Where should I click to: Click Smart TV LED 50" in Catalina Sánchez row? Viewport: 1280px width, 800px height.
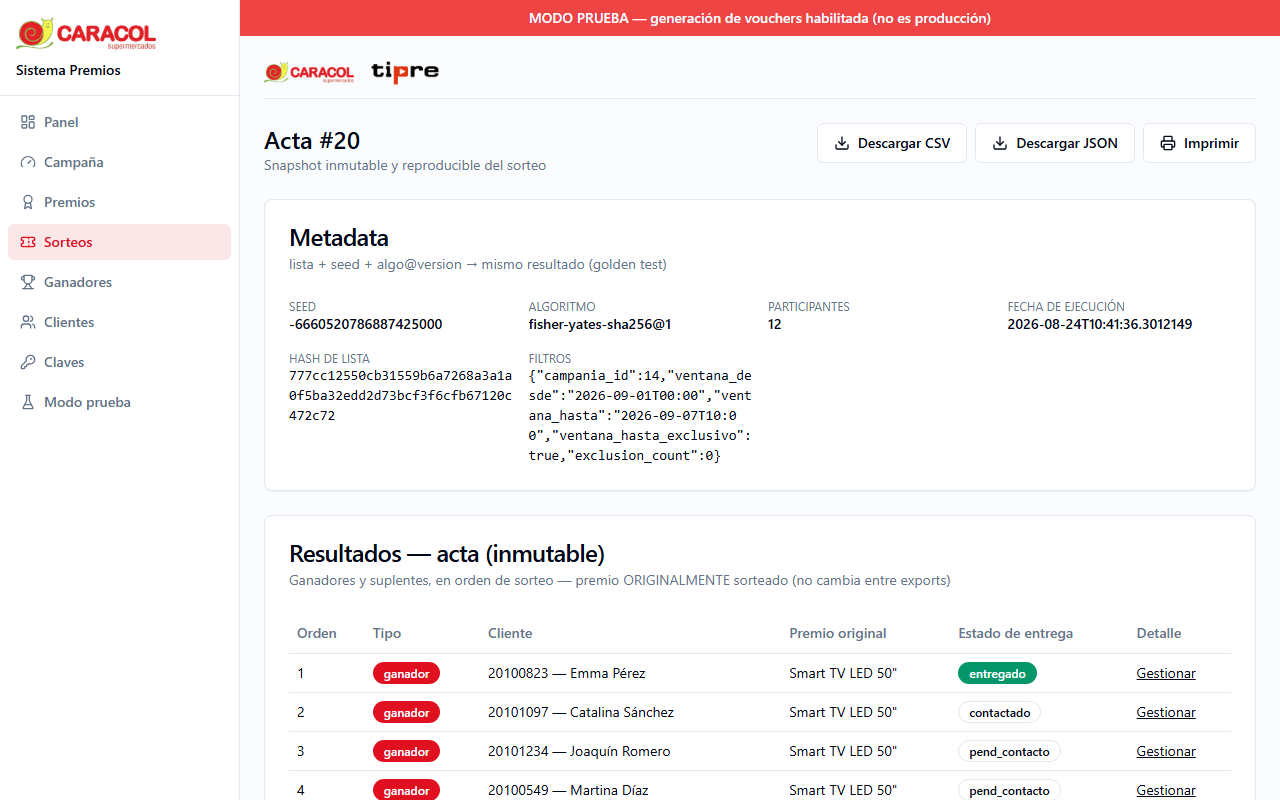[x=843, y=712]
